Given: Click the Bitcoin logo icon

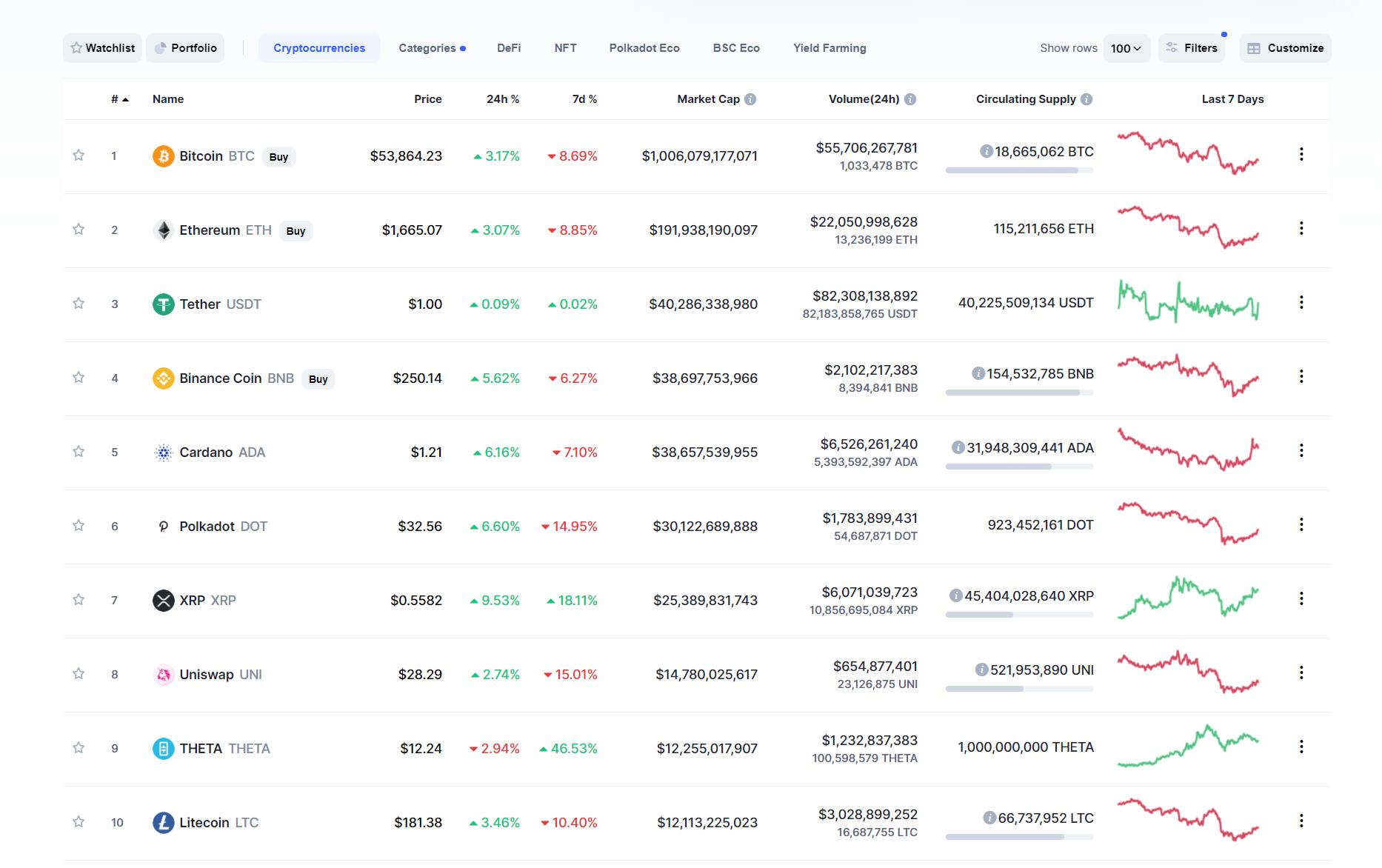Looking at the screenshot, I should [x=163, y=156].
